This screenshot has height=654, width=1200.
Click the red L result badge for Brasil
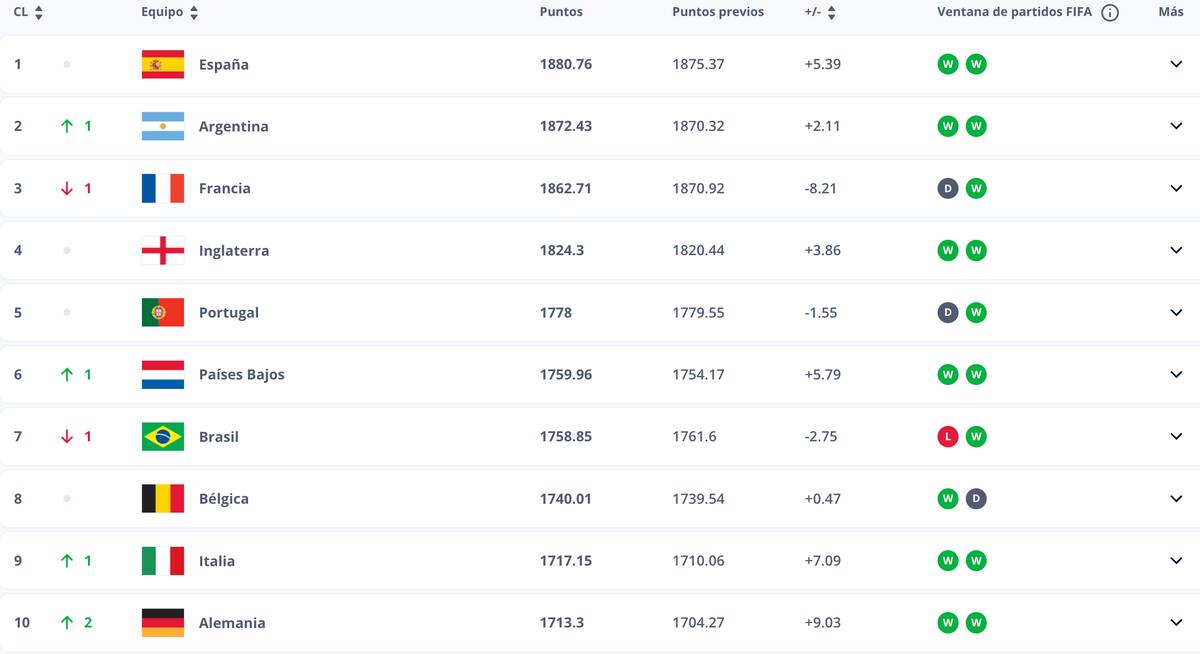coord(948,437)
